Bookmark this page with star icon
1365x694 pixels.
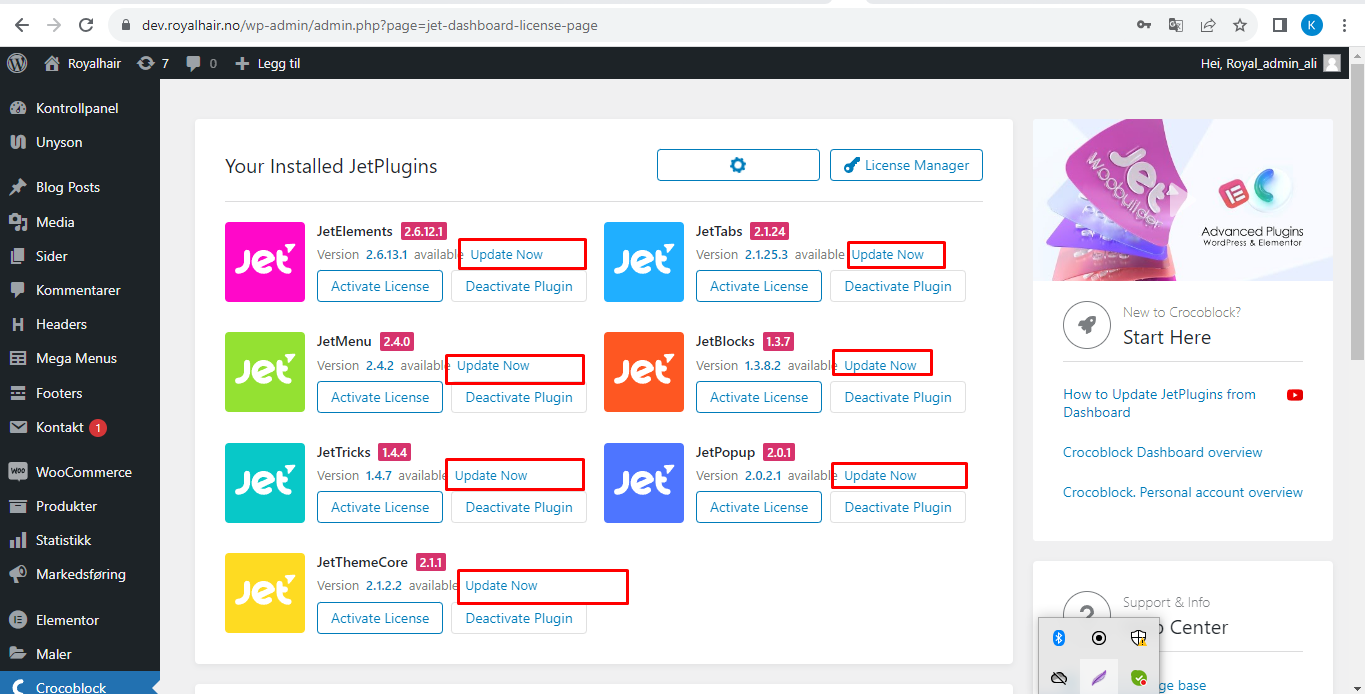coord(1240,25)
